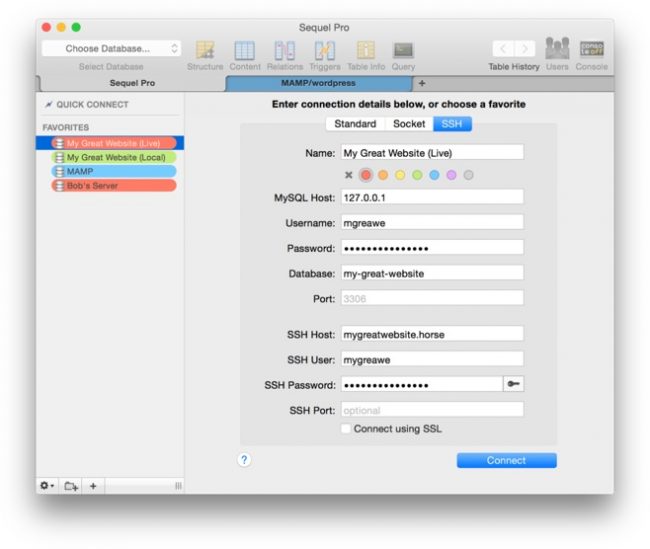The image size is (650, 549).
Task: Click the SSH Password field
Action: coord(422,385)
